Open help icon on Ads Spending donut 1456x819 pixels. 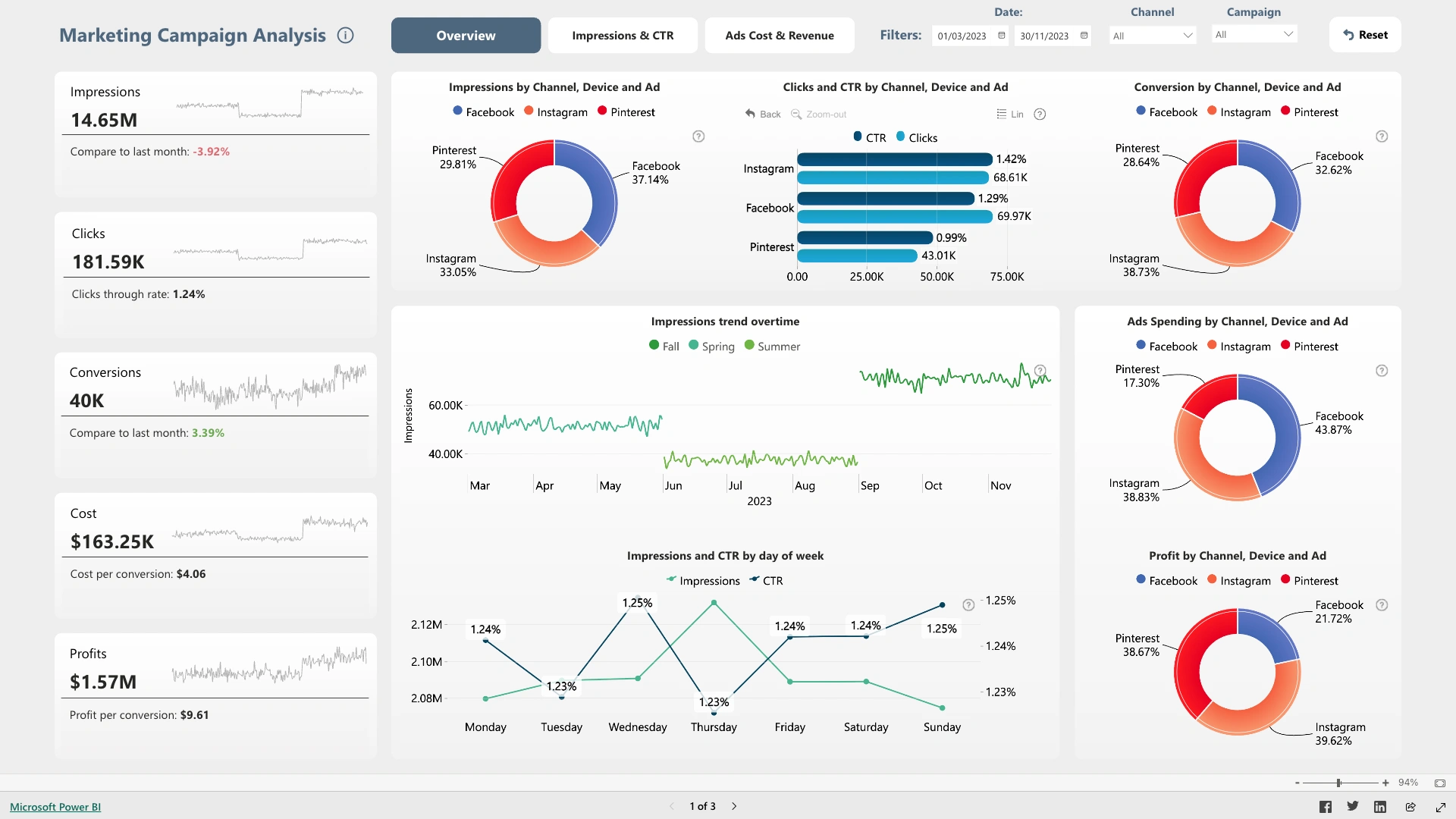pos(1382,371)
